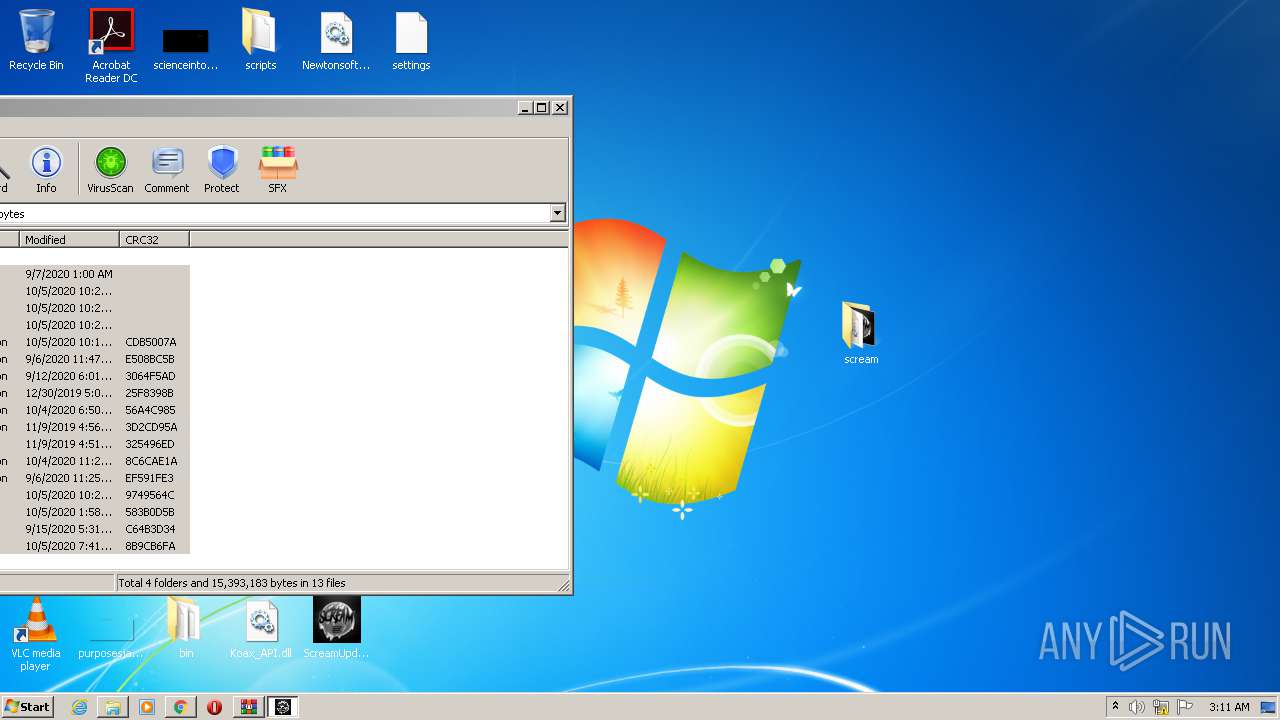The height and width of the screenshot is (720, 1280).
Task: Run VirusScan from the WinRAR toolbar
Action: (x=110, y=169)
